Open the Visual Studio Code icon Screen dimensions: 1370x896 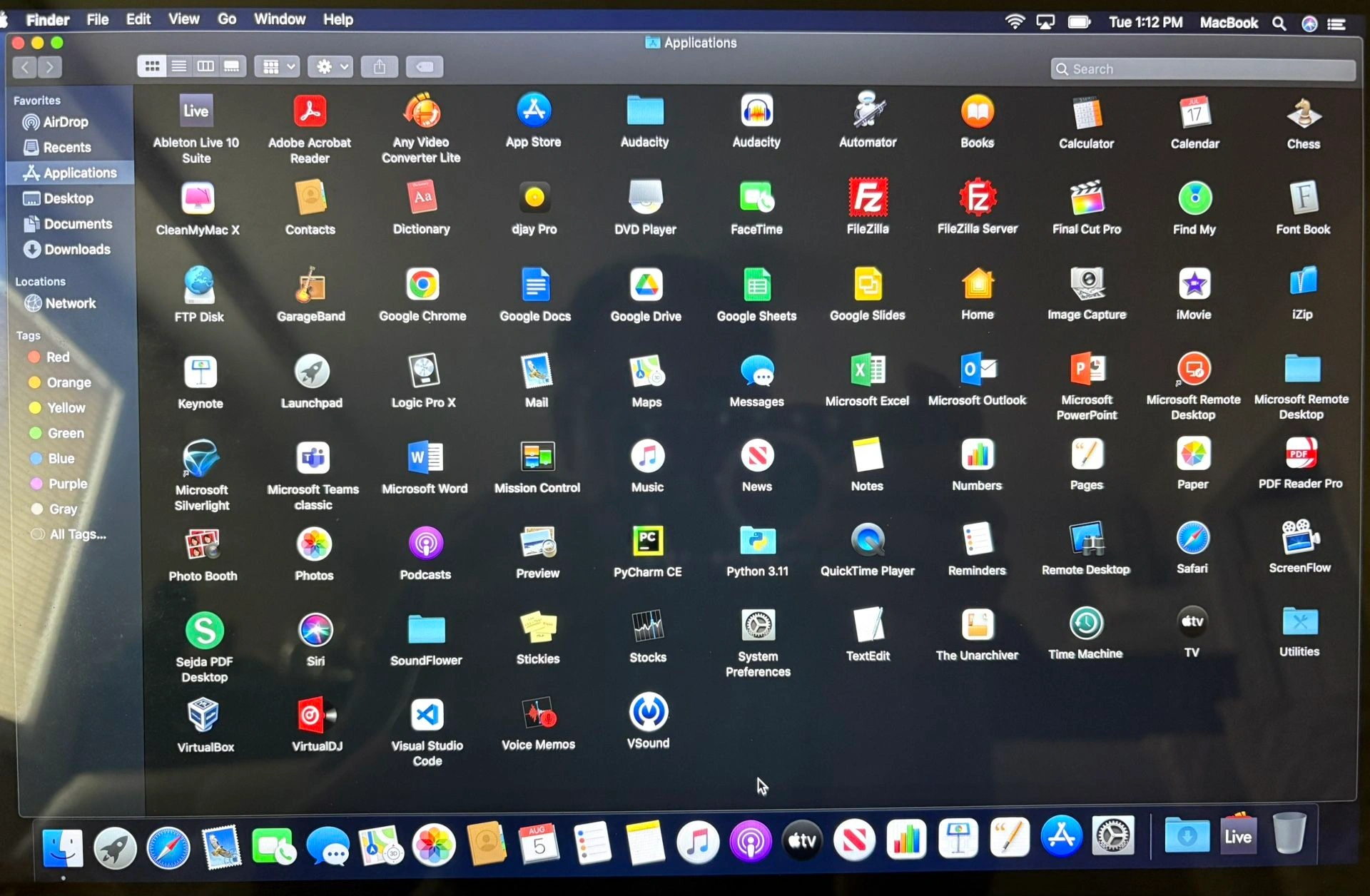click(x=427, y=714)
